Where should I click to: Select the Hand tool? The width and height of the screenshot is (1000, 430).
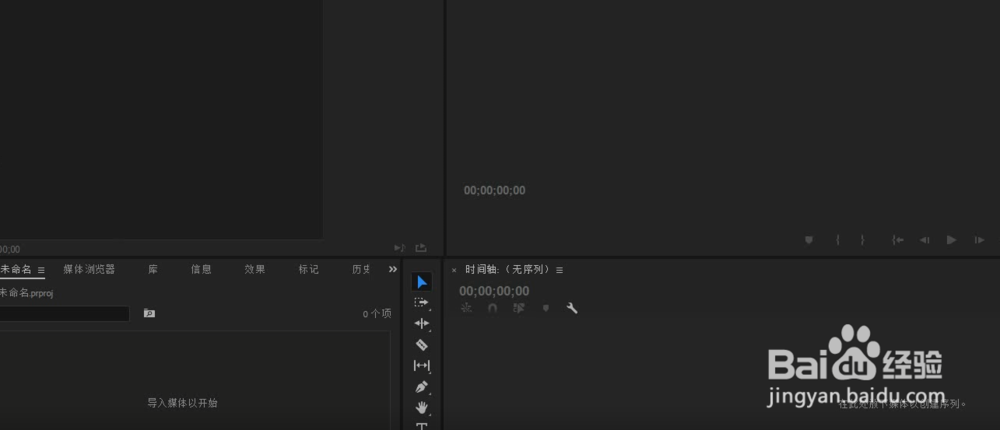422,407
